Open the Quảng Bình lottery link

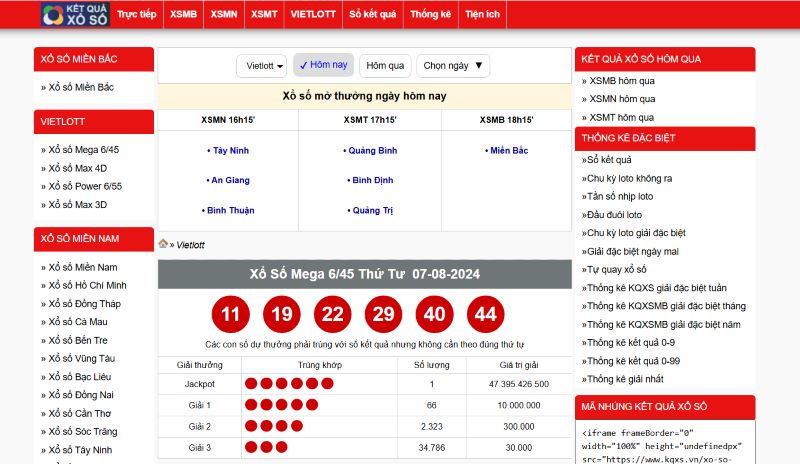370,150
